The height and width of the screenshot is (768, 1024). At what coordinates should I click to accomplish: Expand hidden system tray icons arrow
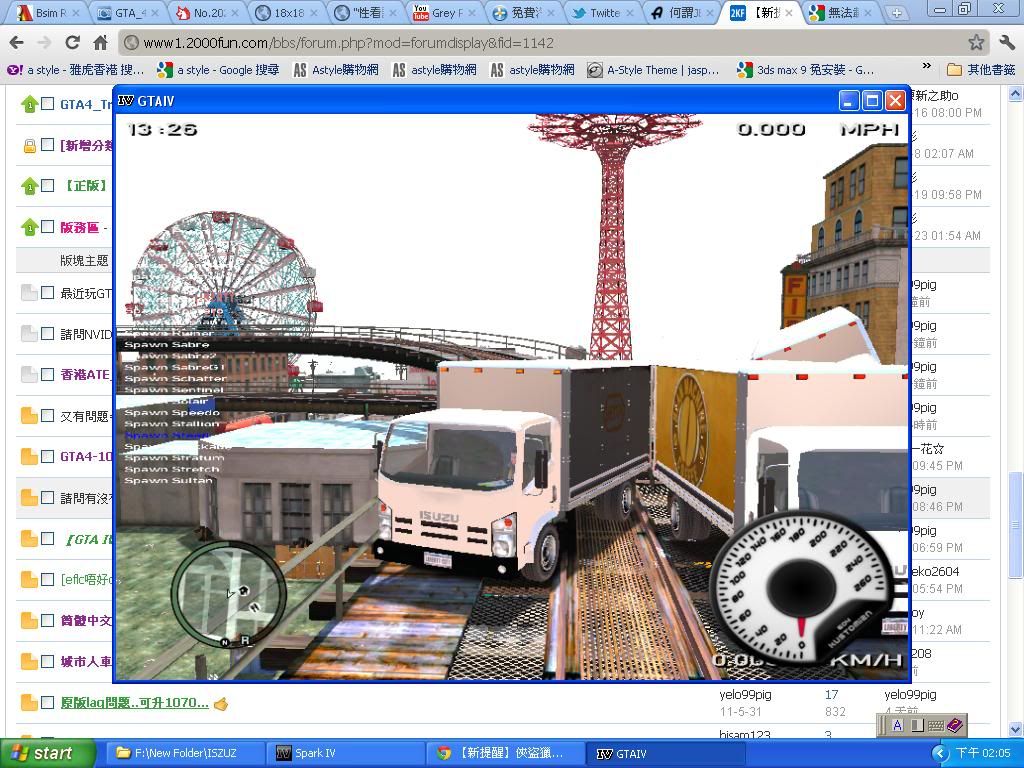tap(939, 753)
